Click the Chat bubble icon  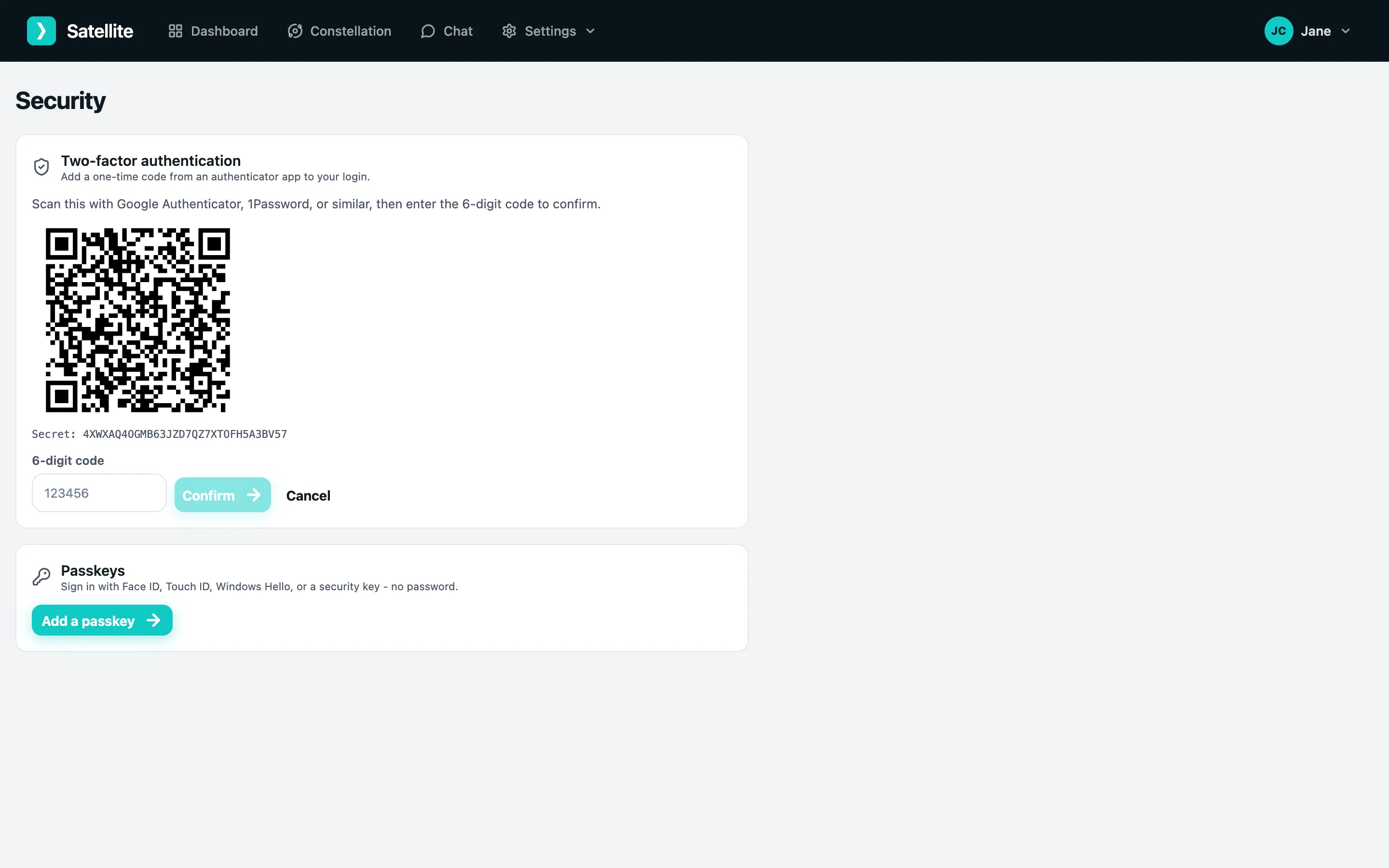[428, 31]
